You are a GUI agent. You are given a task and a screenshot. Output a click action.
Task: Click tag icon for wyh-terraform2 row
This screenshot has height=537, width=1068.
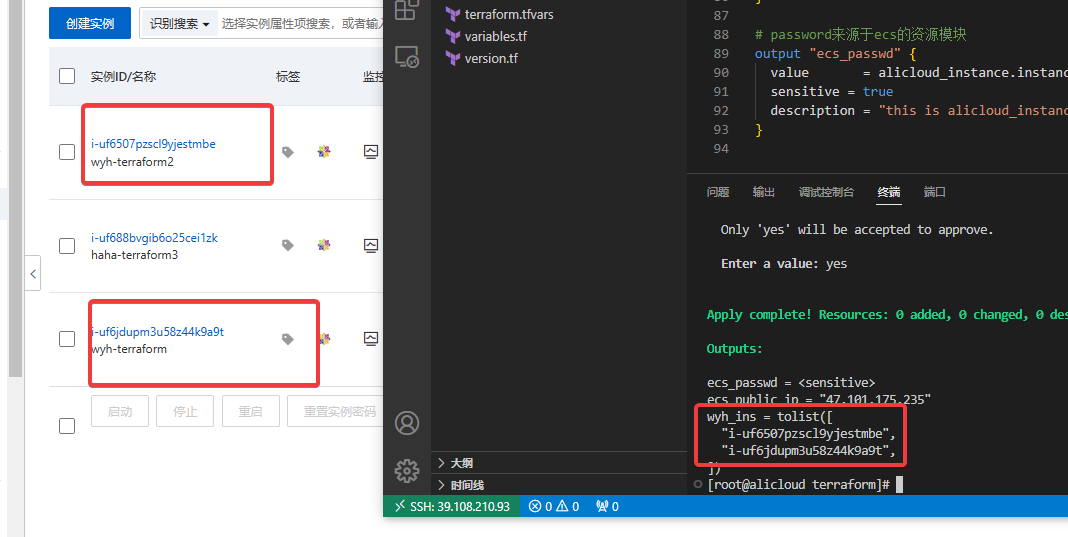coord(288,152)
